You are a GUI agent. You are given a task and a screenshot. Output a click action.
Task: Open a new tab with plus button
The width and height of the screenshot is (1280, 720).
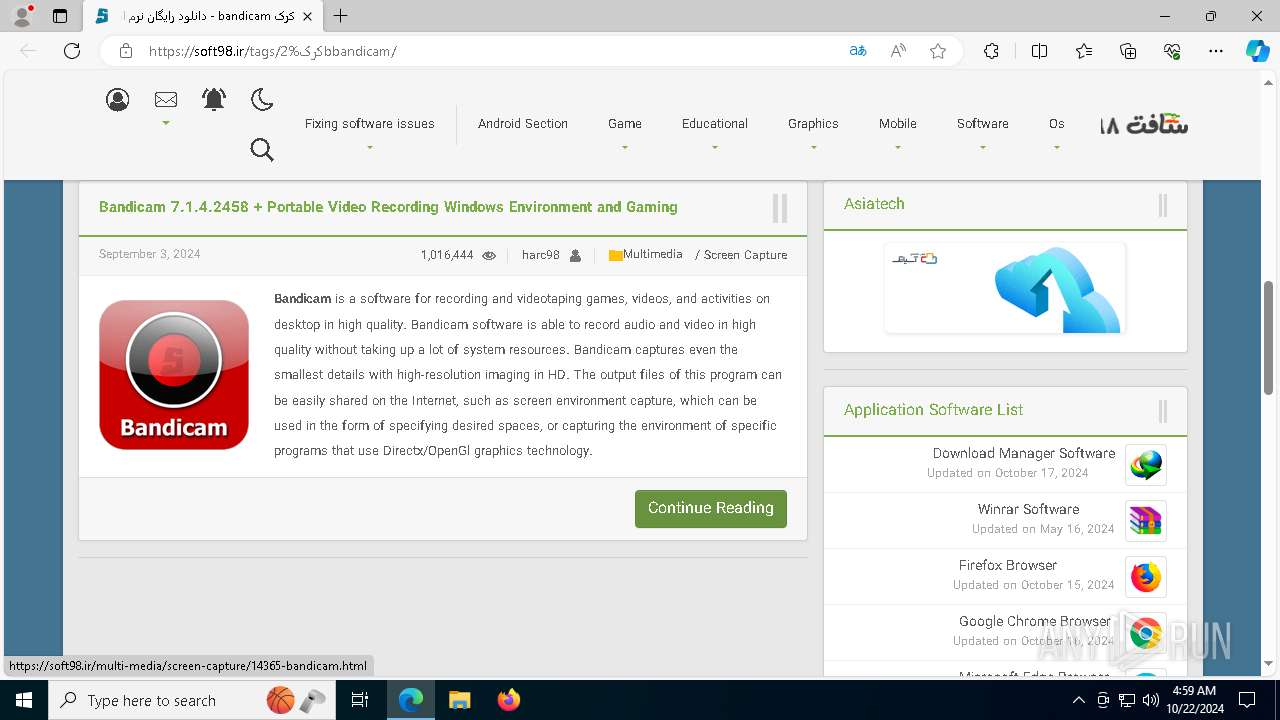[341, 16]
